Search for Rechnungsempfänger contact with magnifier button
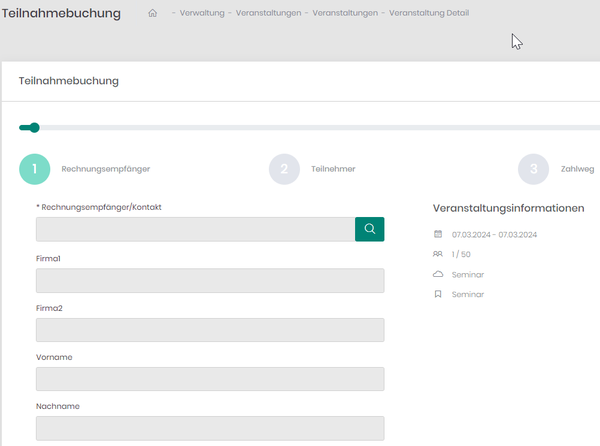The width and height of the screenshot is (600, 446). [369, 229]
